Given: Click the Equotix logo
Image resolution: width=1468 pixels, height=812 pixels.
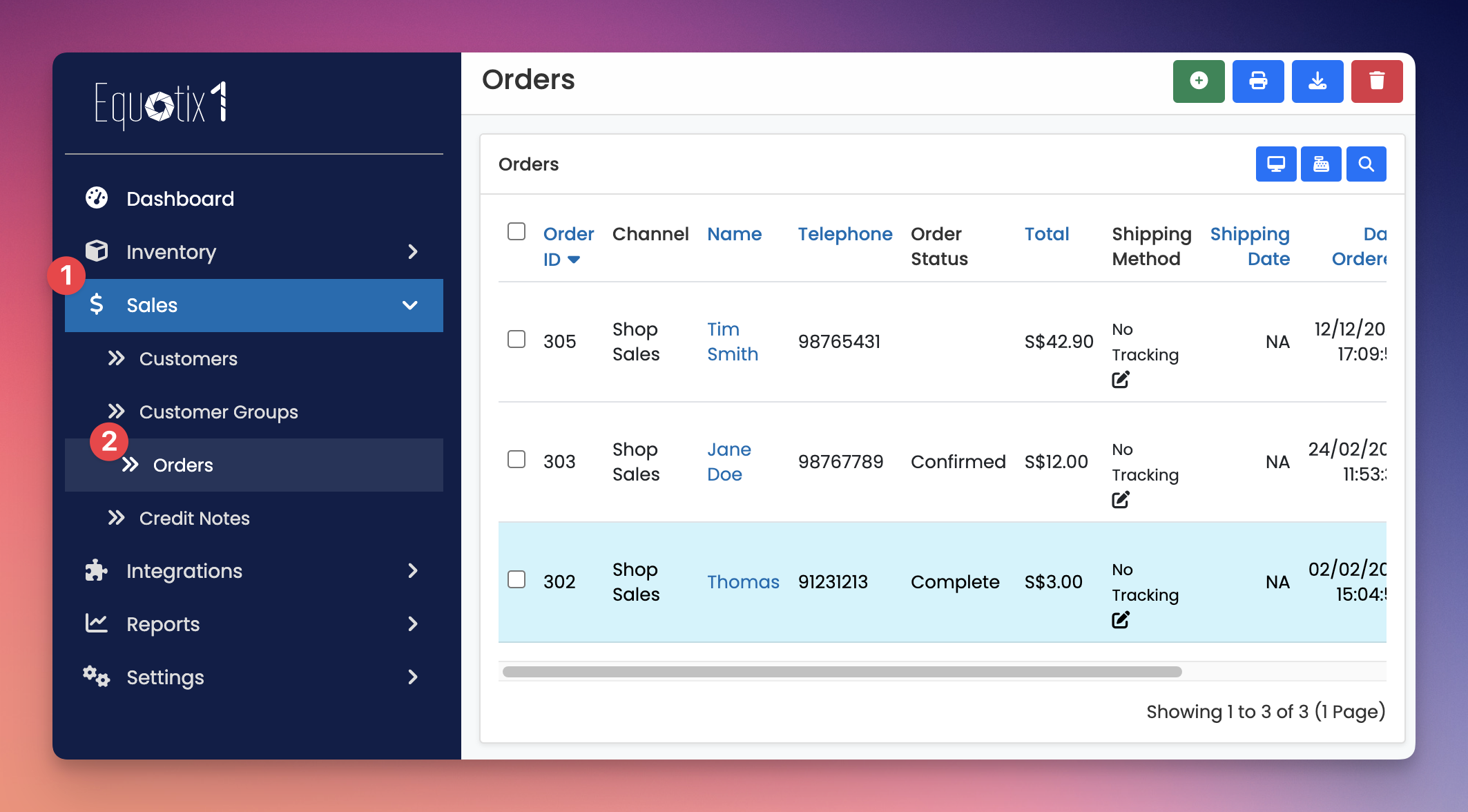Looking at the screenshot, I should (161, 104).
